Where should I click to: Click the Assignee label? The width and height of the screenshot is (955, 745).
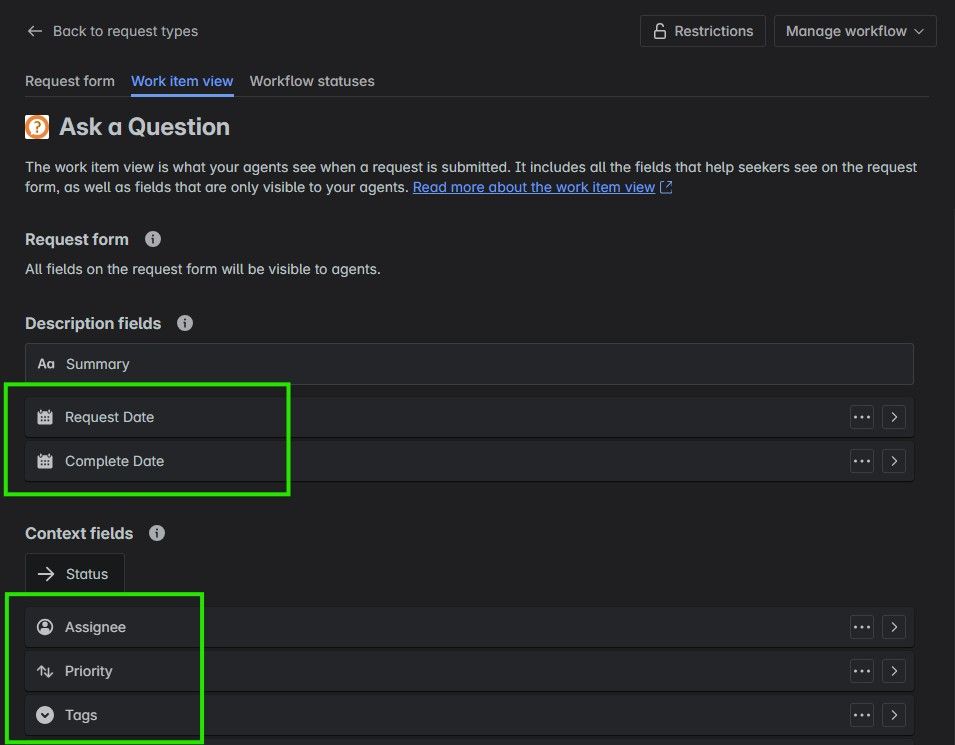point(96,627)
